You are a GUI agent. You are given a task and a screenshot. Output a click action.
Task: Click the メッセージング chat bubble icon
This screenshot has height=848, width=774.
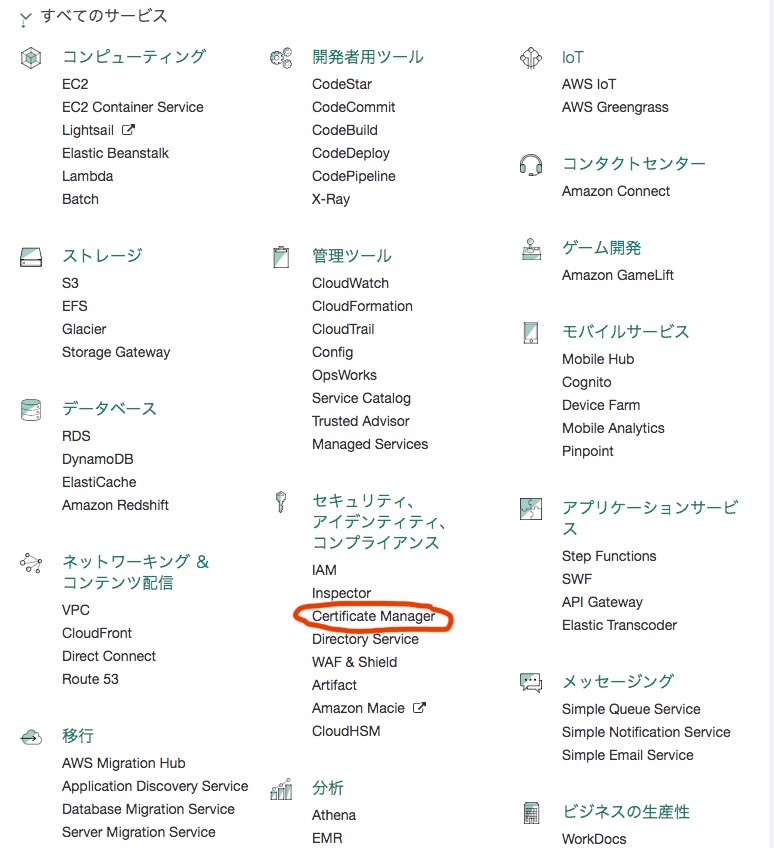click(531, 682)
